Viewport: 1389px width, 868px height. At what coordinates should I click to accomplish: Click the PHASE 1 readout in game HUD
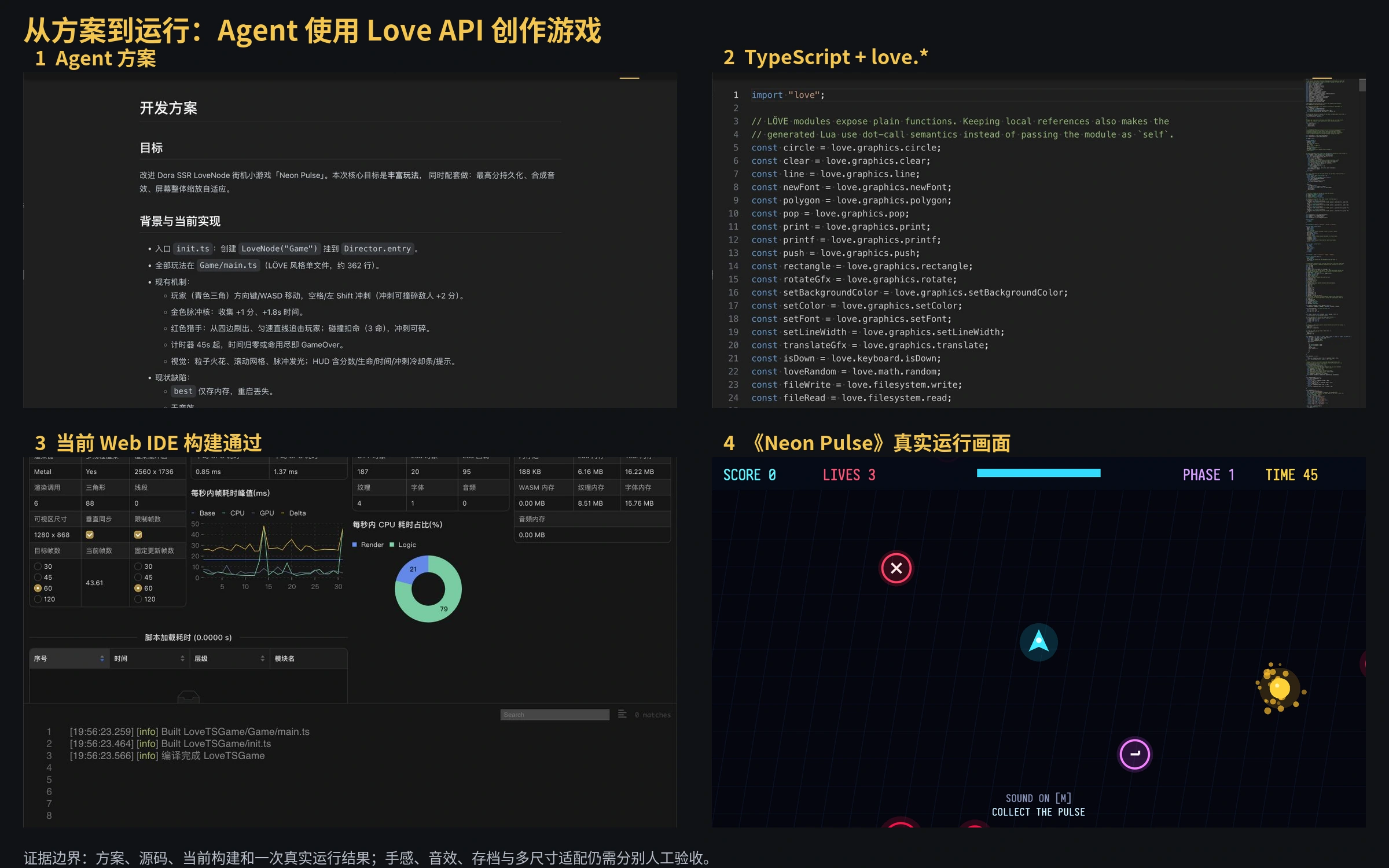click(1208, 475)
